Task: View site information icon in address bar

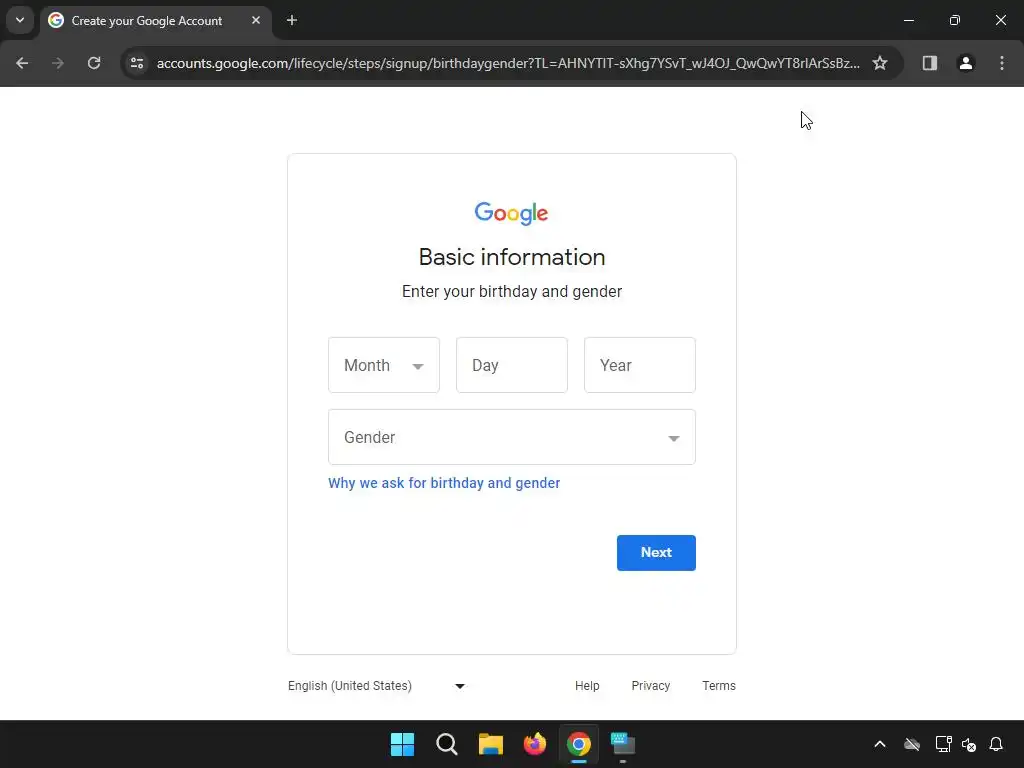Action: click(137, 63)
